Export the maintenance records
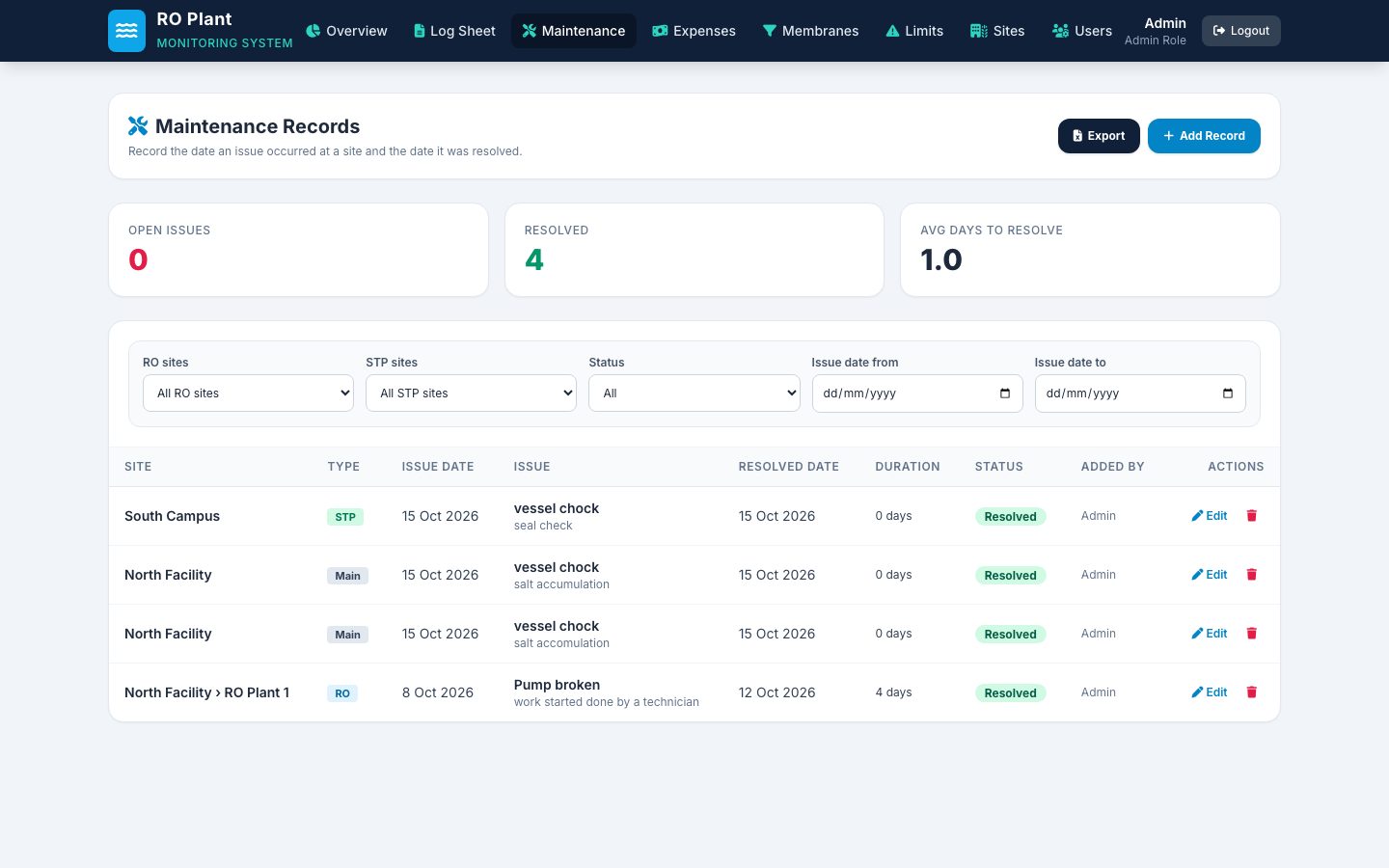 1099,136
